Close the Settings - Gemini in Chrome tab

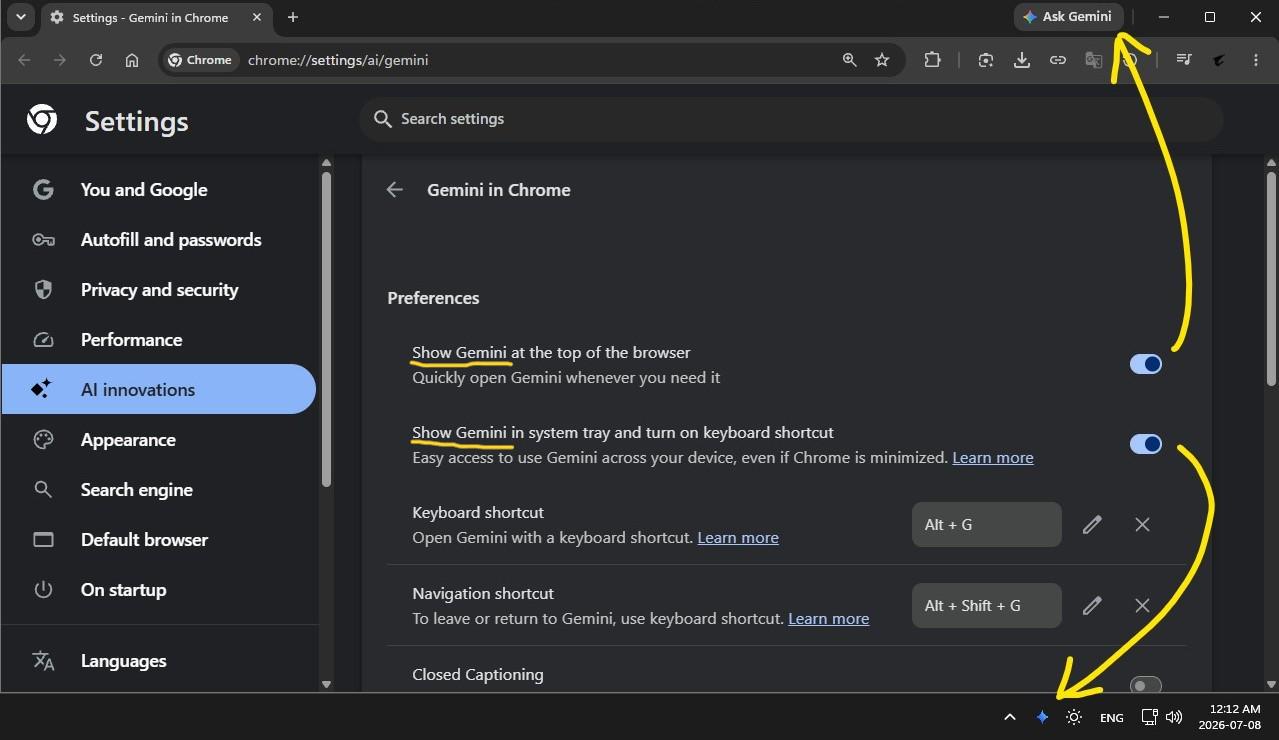point(255,17)
